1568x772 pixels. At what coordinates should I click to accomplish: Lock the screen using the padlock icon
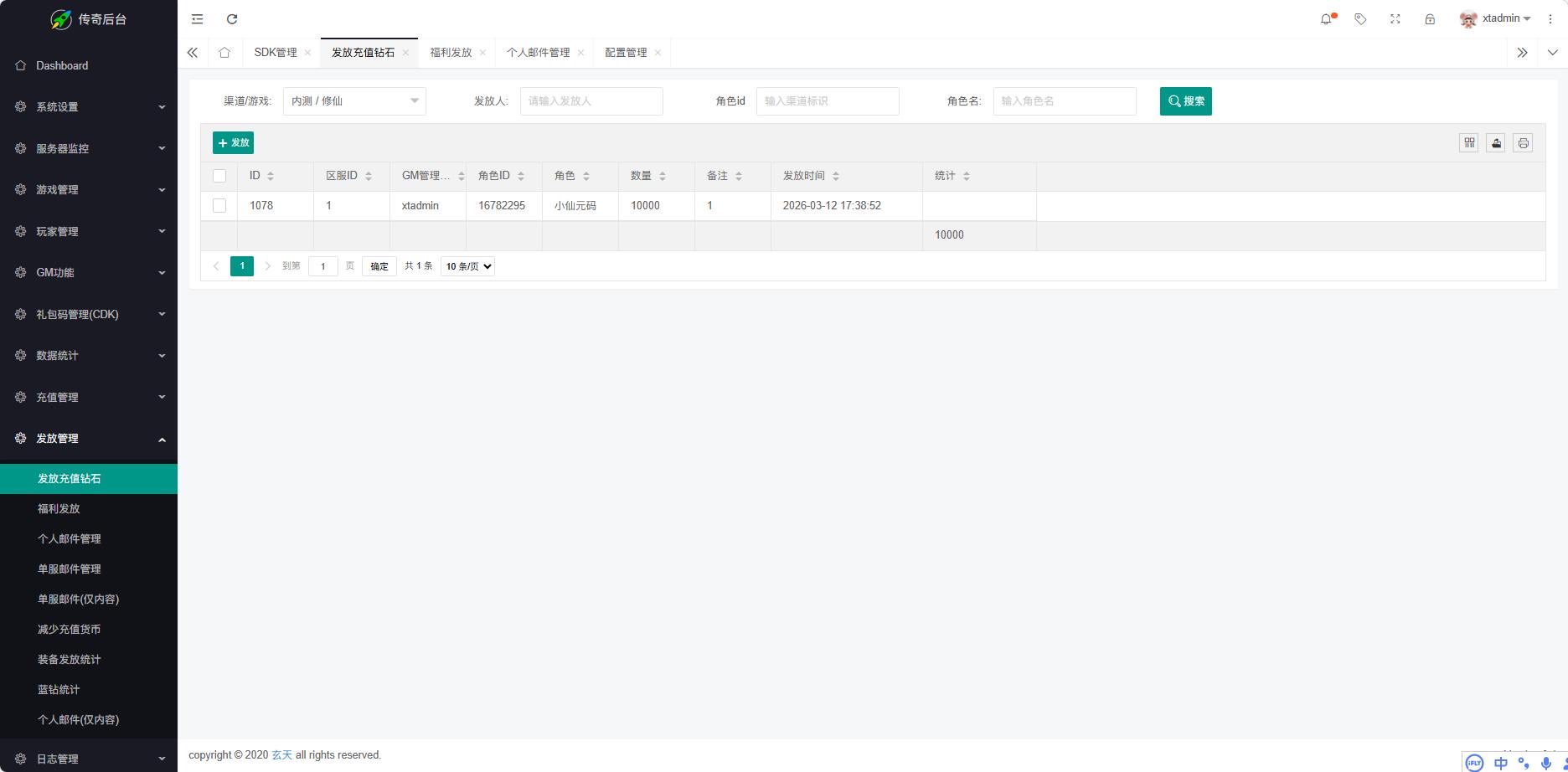tap(1430, 18)
